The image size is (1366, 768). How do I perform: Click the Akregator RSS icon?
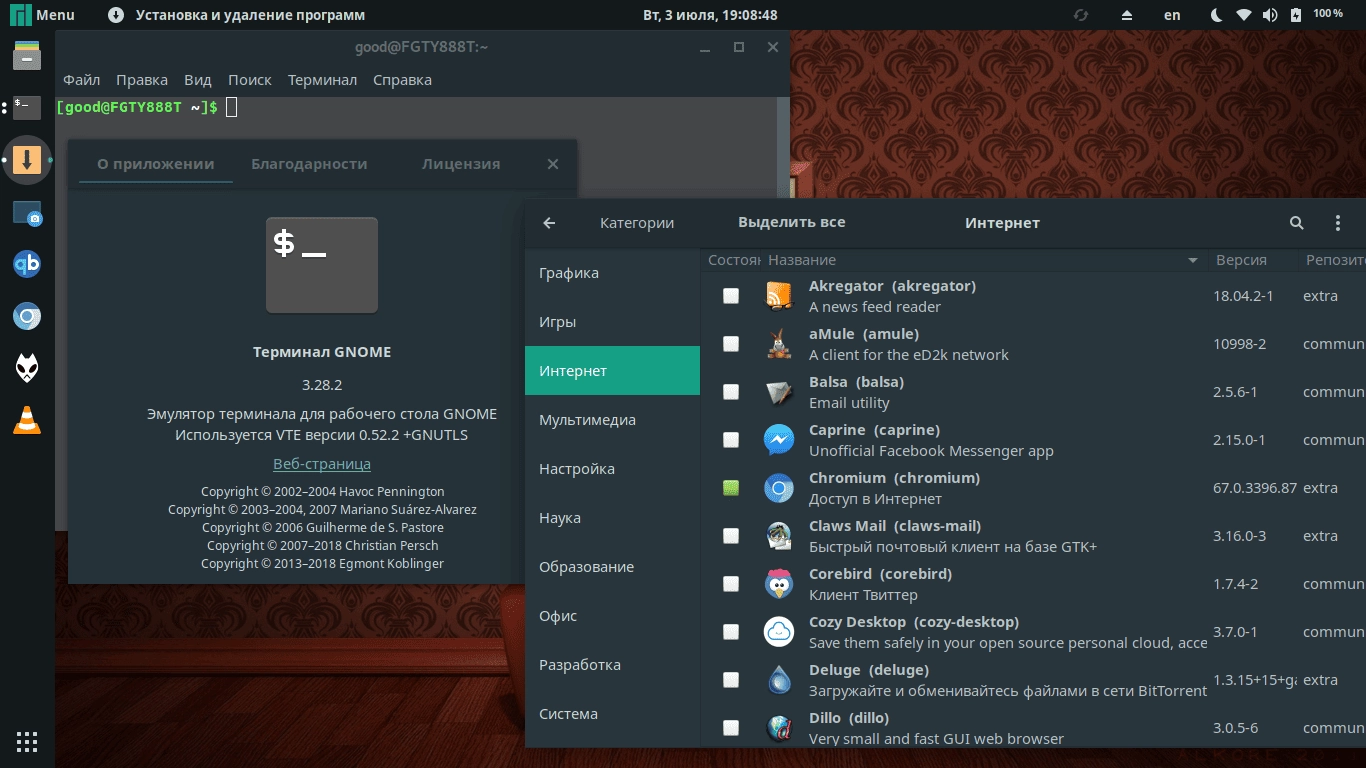coord(779,296)
